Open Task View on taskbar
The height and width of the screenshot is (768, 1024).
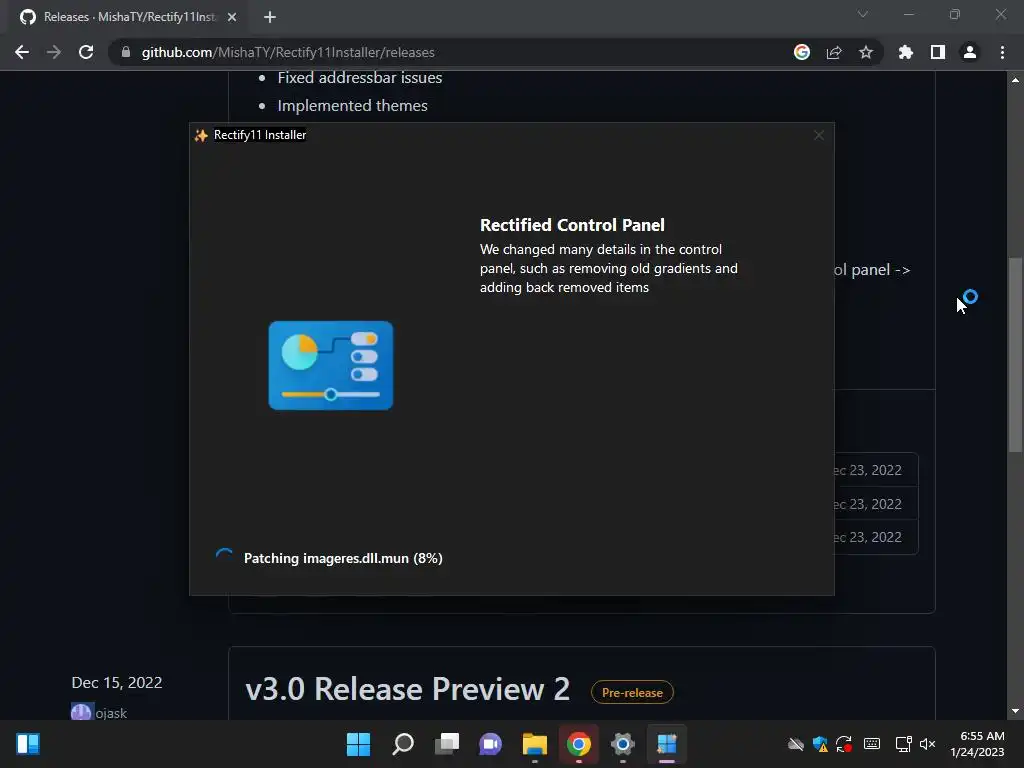(447, 744)
